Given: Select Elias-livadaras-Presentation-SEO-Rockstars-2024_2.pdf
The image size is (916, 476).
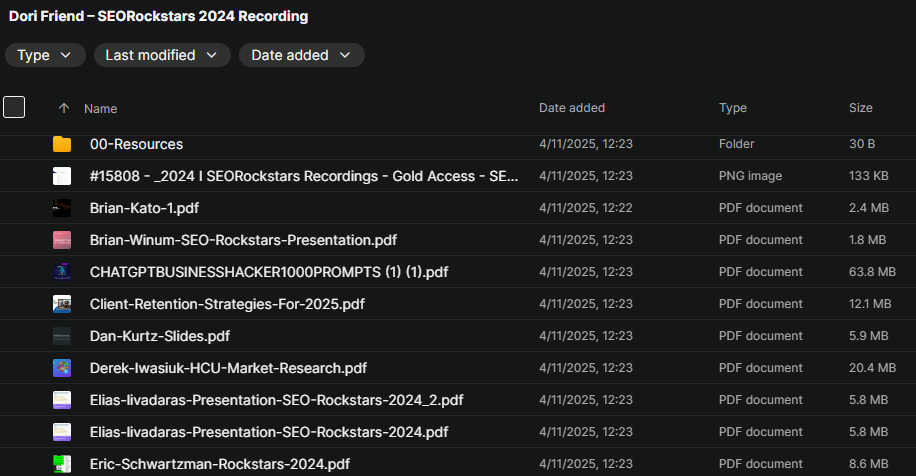Looking at the screenshot, I should (276, 400).
